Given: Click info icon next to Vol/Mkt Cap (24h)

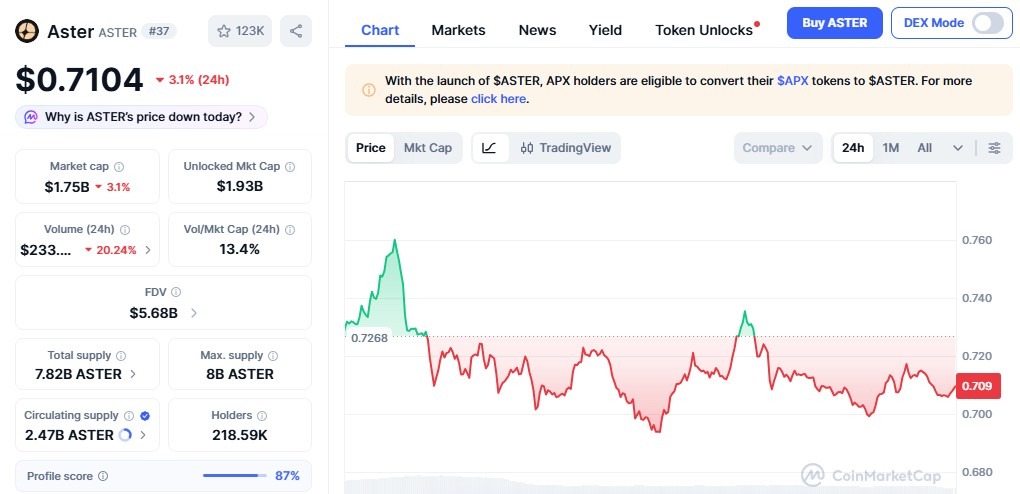Looking at the screenshot, I should pyautogui.click(x=290, y=230).
